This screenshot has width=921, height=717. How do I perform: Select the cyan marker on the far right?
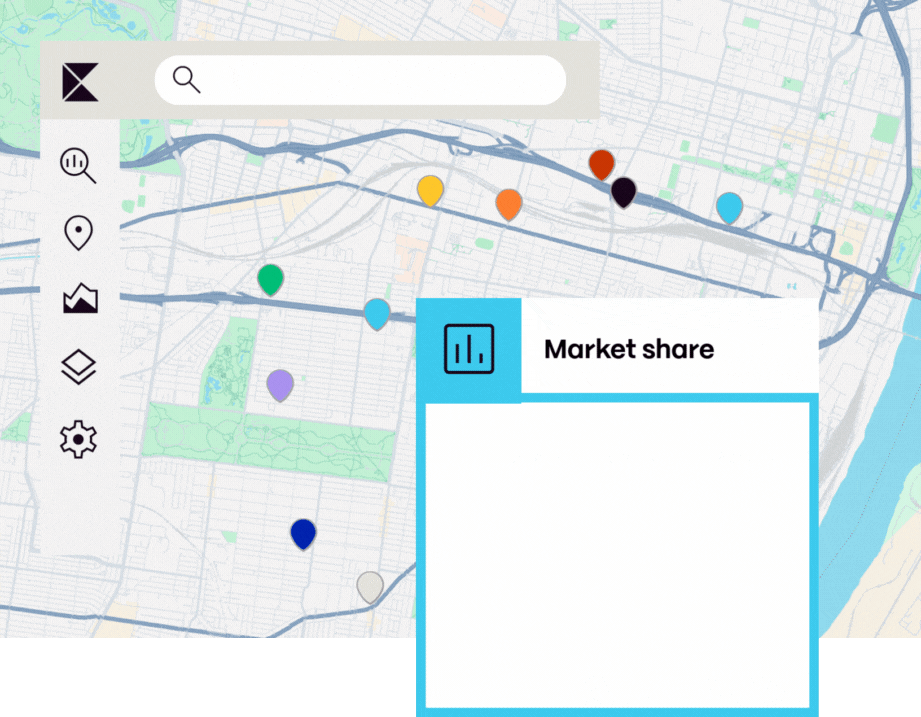pyautogui.click(x=730, y=207)
